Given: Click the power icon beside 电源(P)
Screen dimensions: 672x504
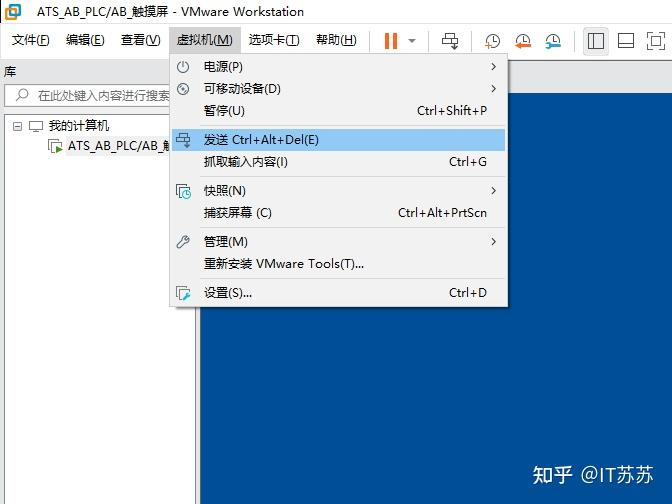Looking at the screenshot, I should click(183, 67).
